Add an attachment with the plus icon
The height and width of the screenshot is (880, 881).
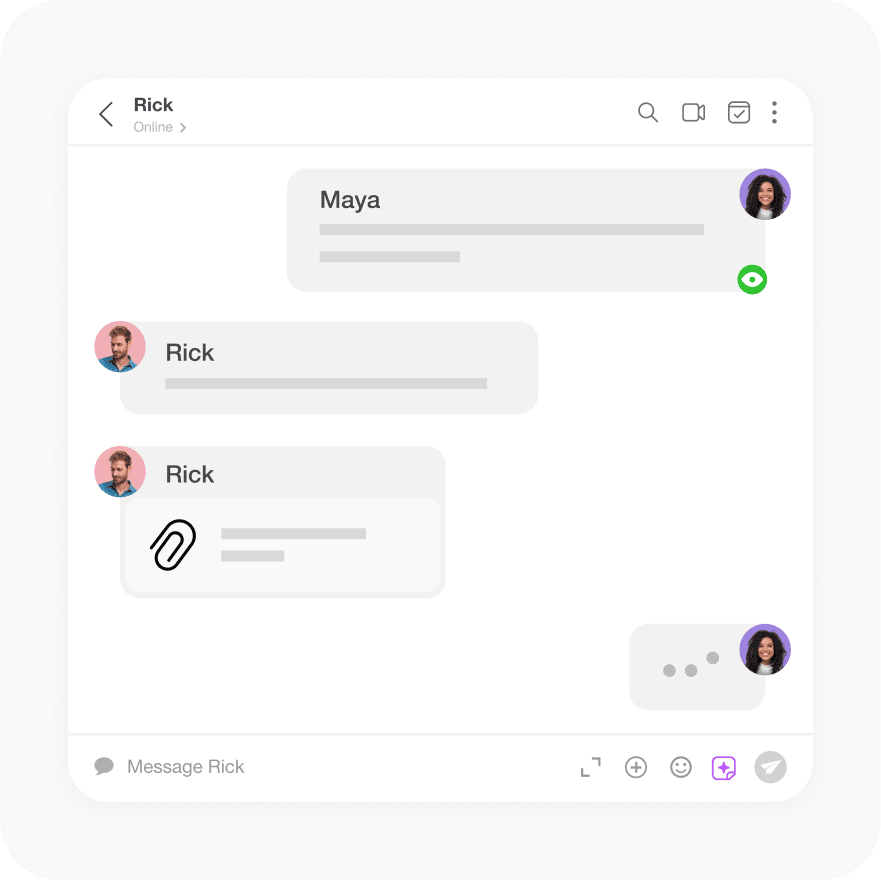click(636, 767)
